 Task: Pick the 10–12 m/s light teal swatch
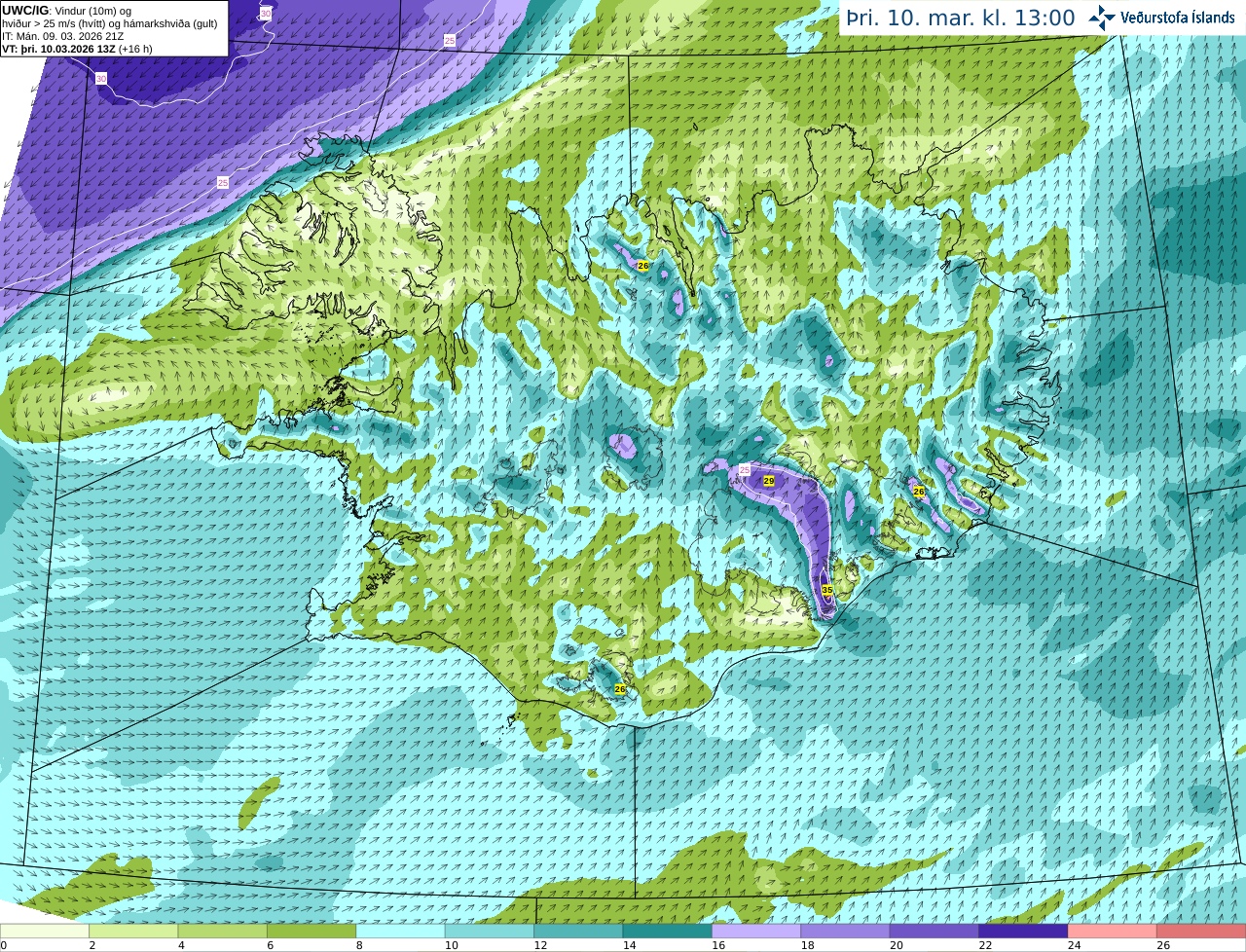pos(490,931)
